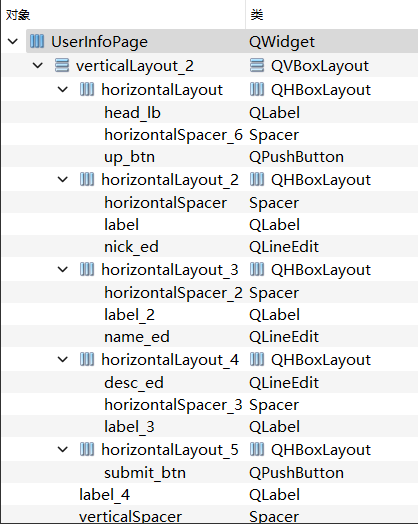The image size is (418, 524).
Task: Collapse the UserInfoPage root node
Action: point(13,42)
